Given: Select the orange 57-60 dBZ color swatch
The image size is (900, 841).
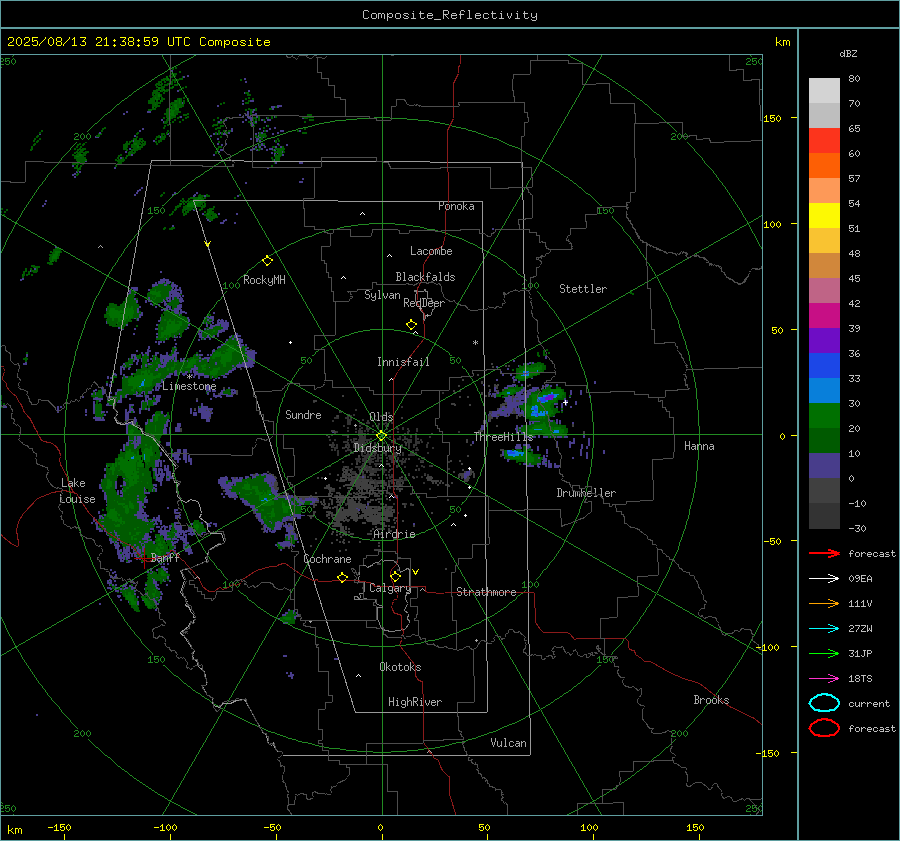Looking at the screenshot, I should tap(824, 166).
